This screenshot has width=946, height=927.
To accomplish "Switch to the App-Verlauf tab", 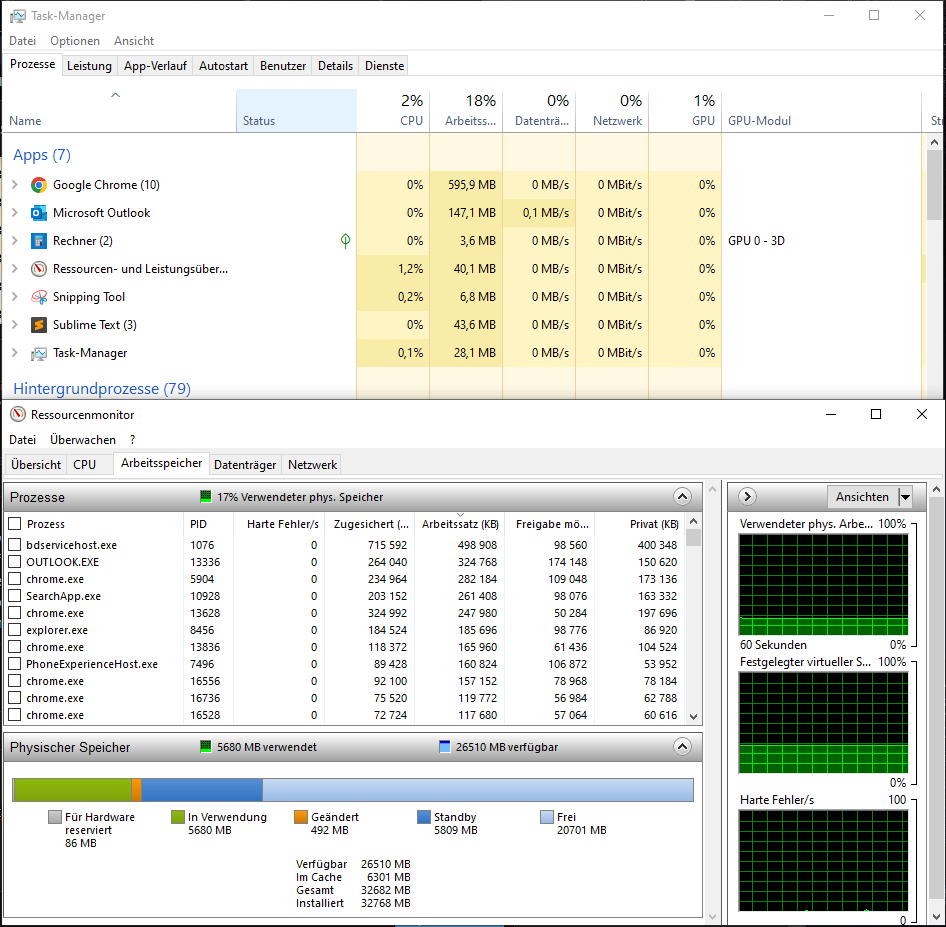I will 155,66.
